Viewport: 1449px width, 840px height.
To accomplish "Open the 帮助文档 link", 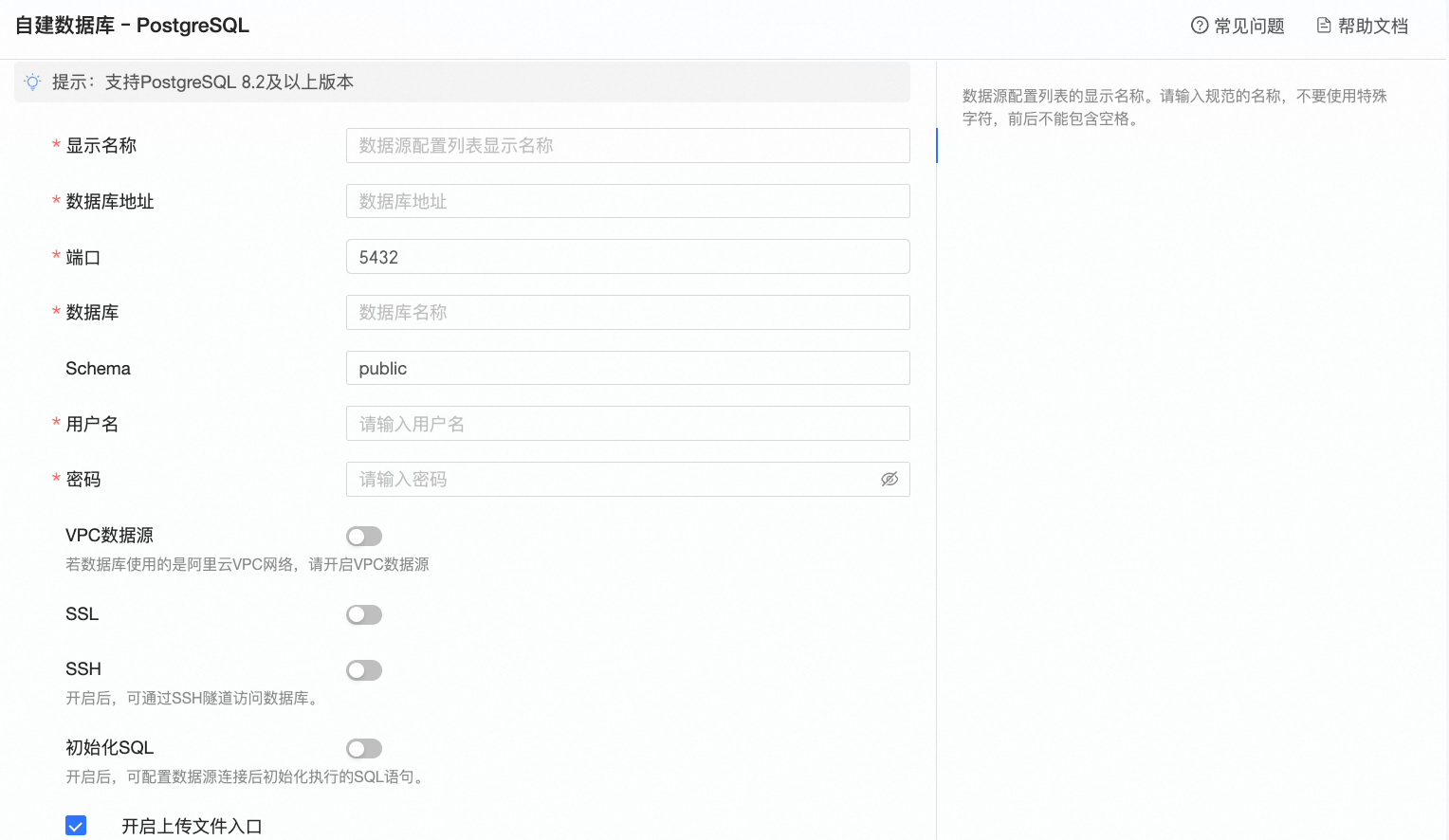I will [1362, 26].
